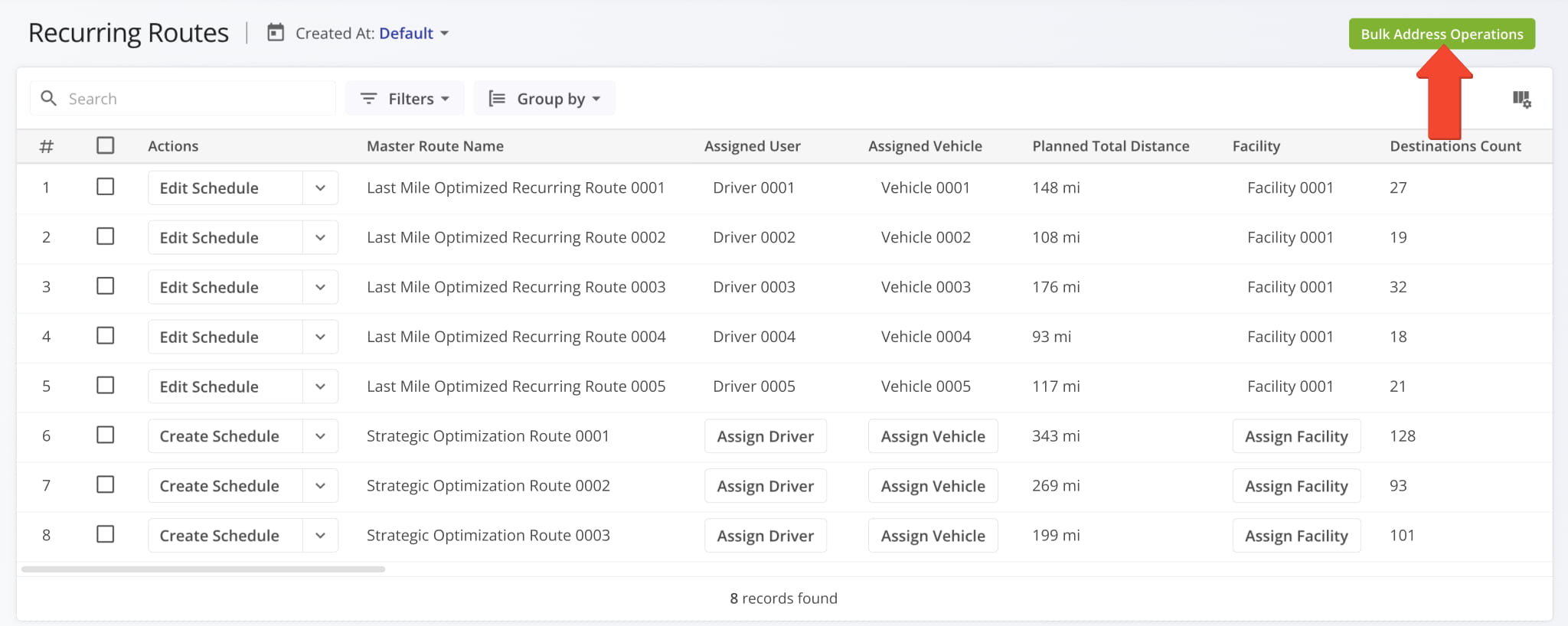Click the Destinations Count column header

pyautogui.click(x=1455, y=146)
